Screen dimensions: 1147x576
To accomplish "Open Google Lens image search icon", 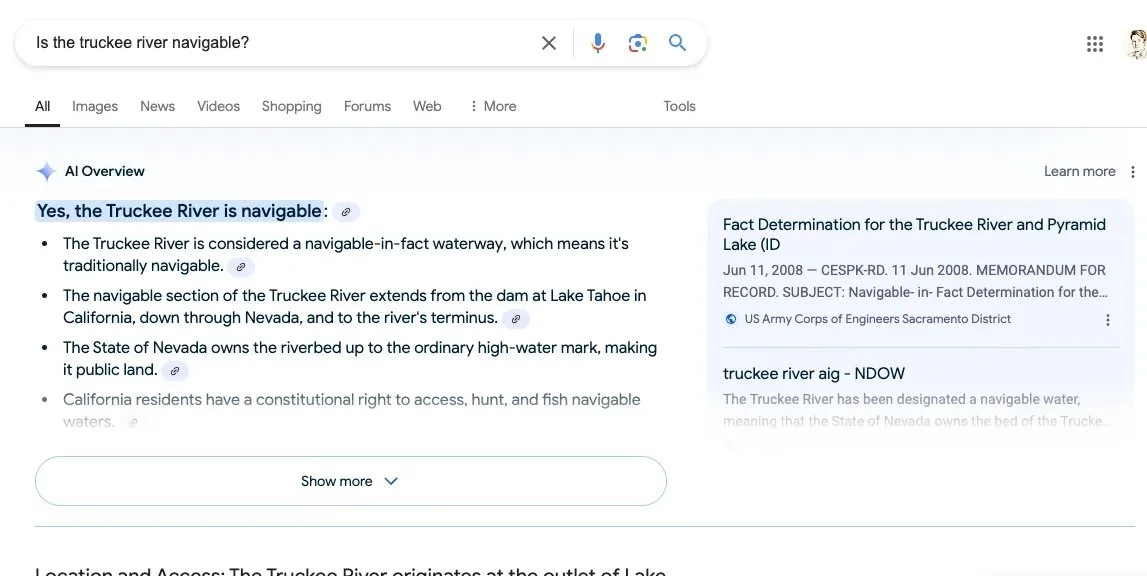I will point(637,43).
